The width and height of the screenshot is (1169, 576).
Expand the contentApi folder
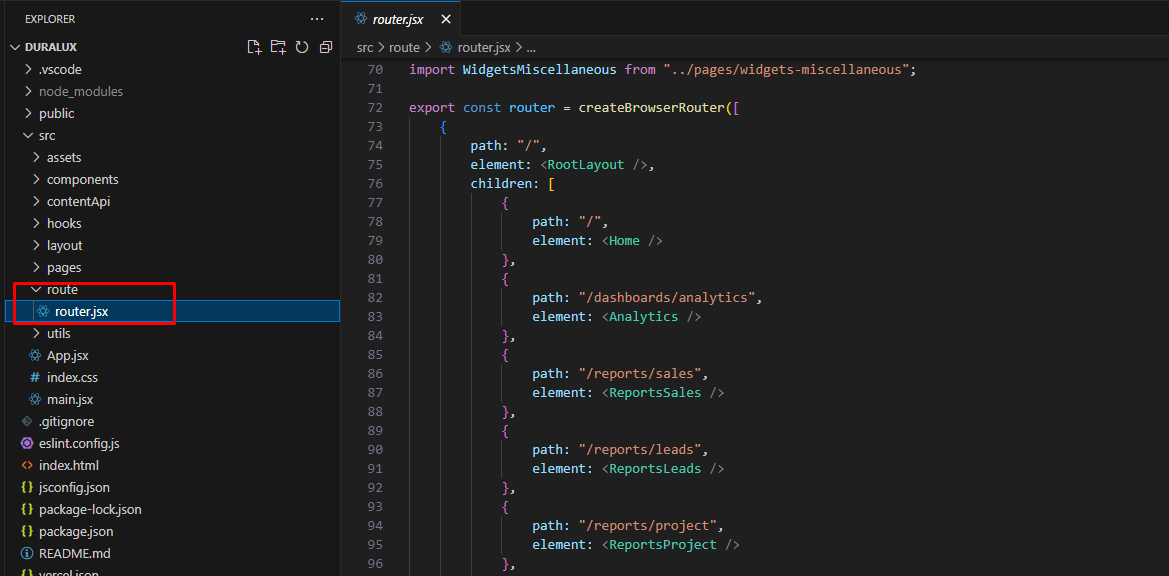37,201
